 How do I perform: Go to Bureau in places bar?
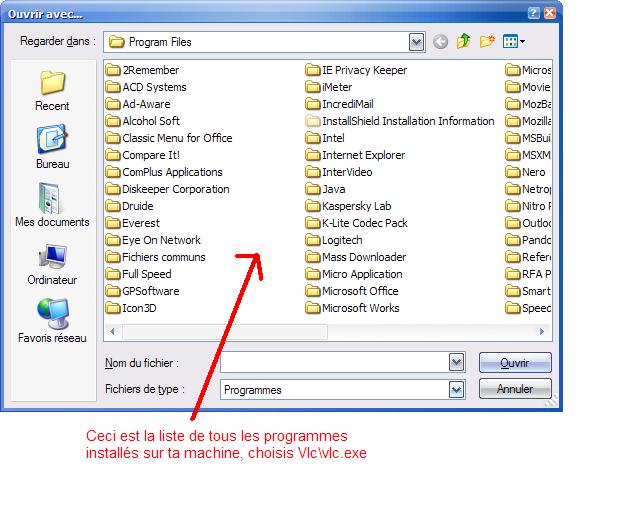click(52, 147)
